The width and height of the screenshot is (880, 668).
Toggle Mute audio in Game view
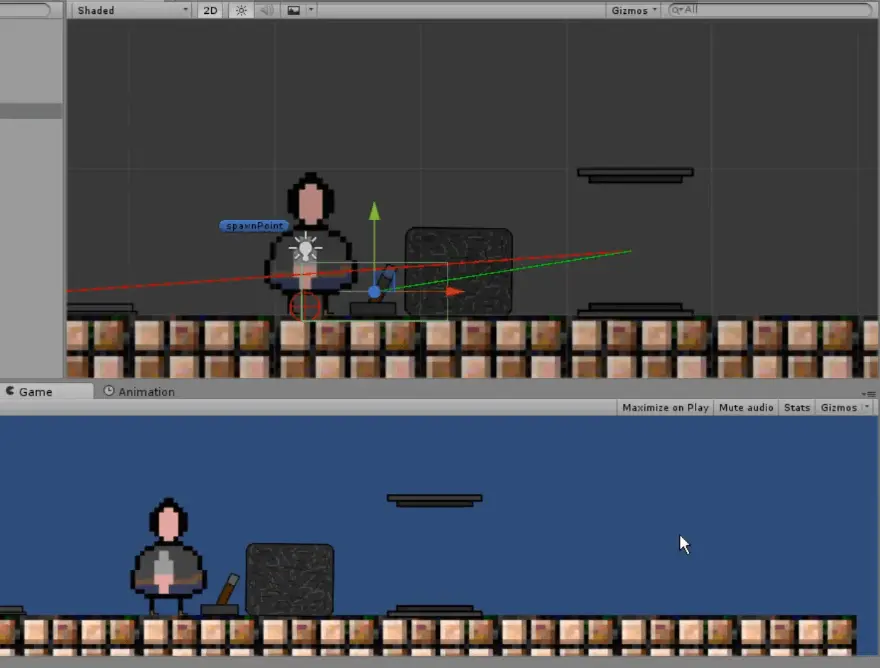click(746, 407)
